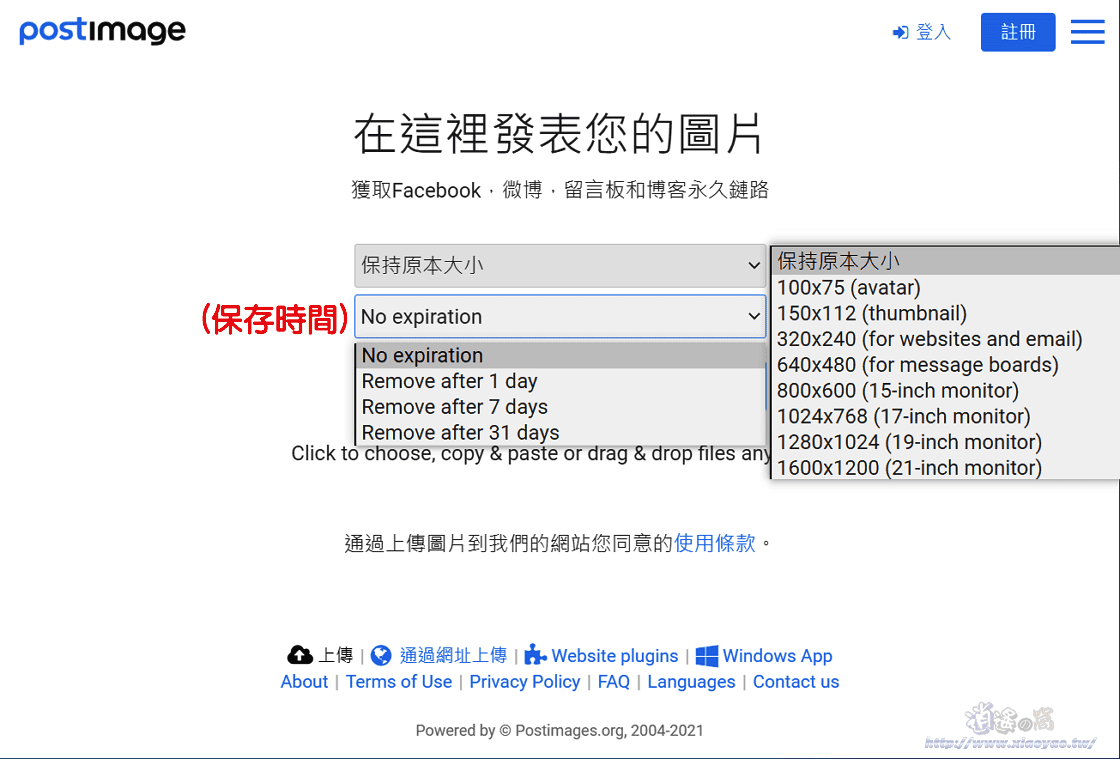1120x759 pixels.
Task: Select Remove after 7 days option
Action: pos(454,407)
